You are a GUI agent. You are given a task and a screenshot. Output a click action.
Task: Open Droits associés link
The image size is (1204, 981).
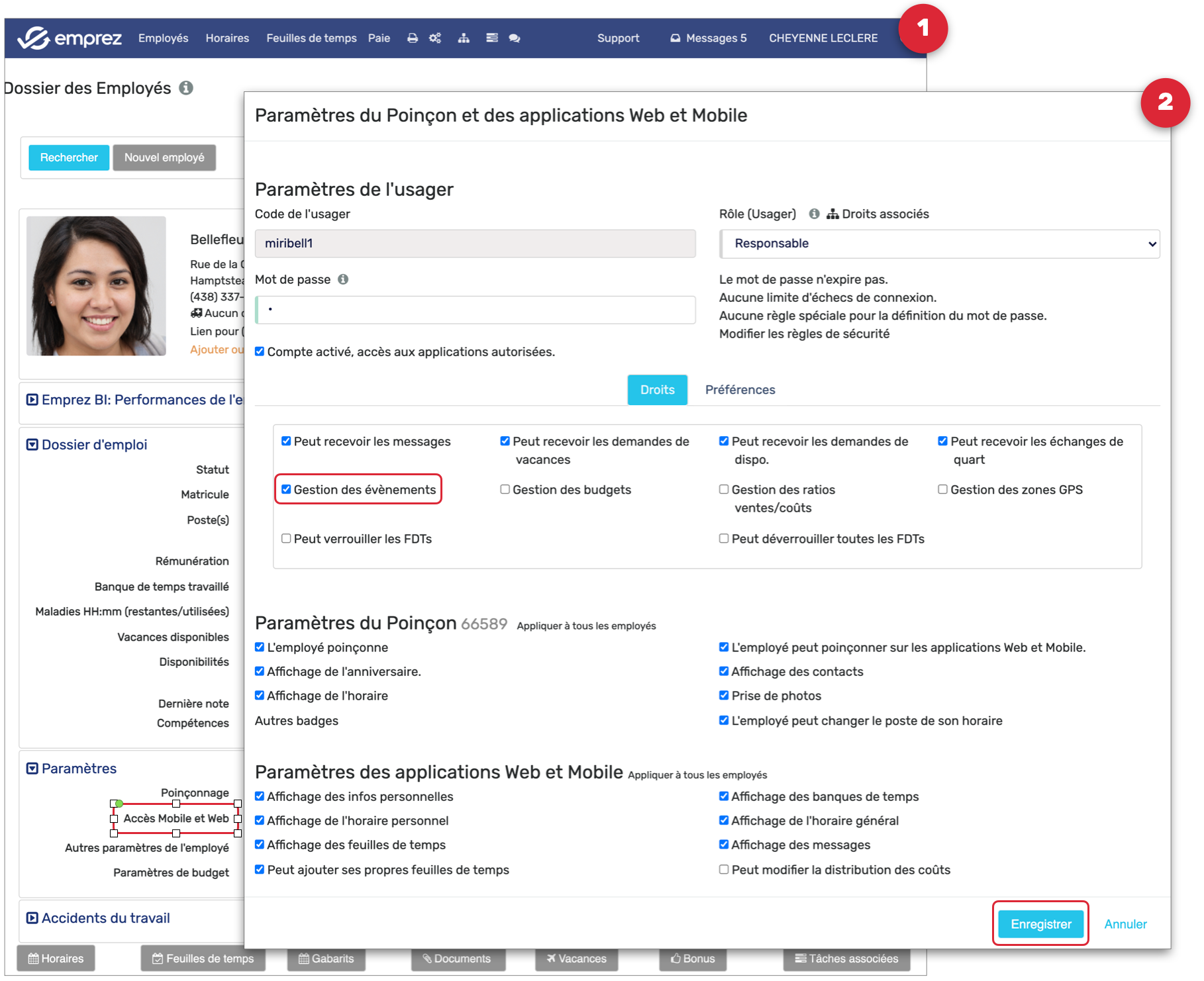pos(878,214)
